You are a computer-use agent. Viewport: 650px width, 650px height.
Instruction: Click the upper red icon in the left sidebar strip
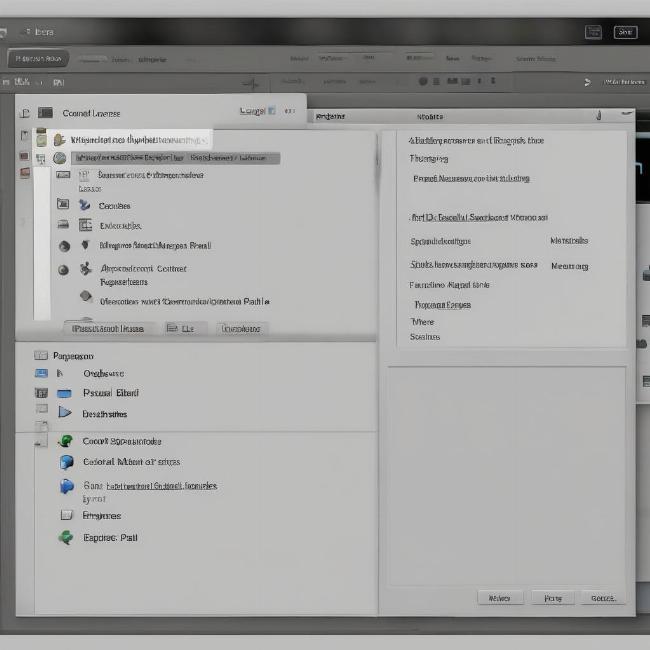pyautogui.click(x=24, y=156)
